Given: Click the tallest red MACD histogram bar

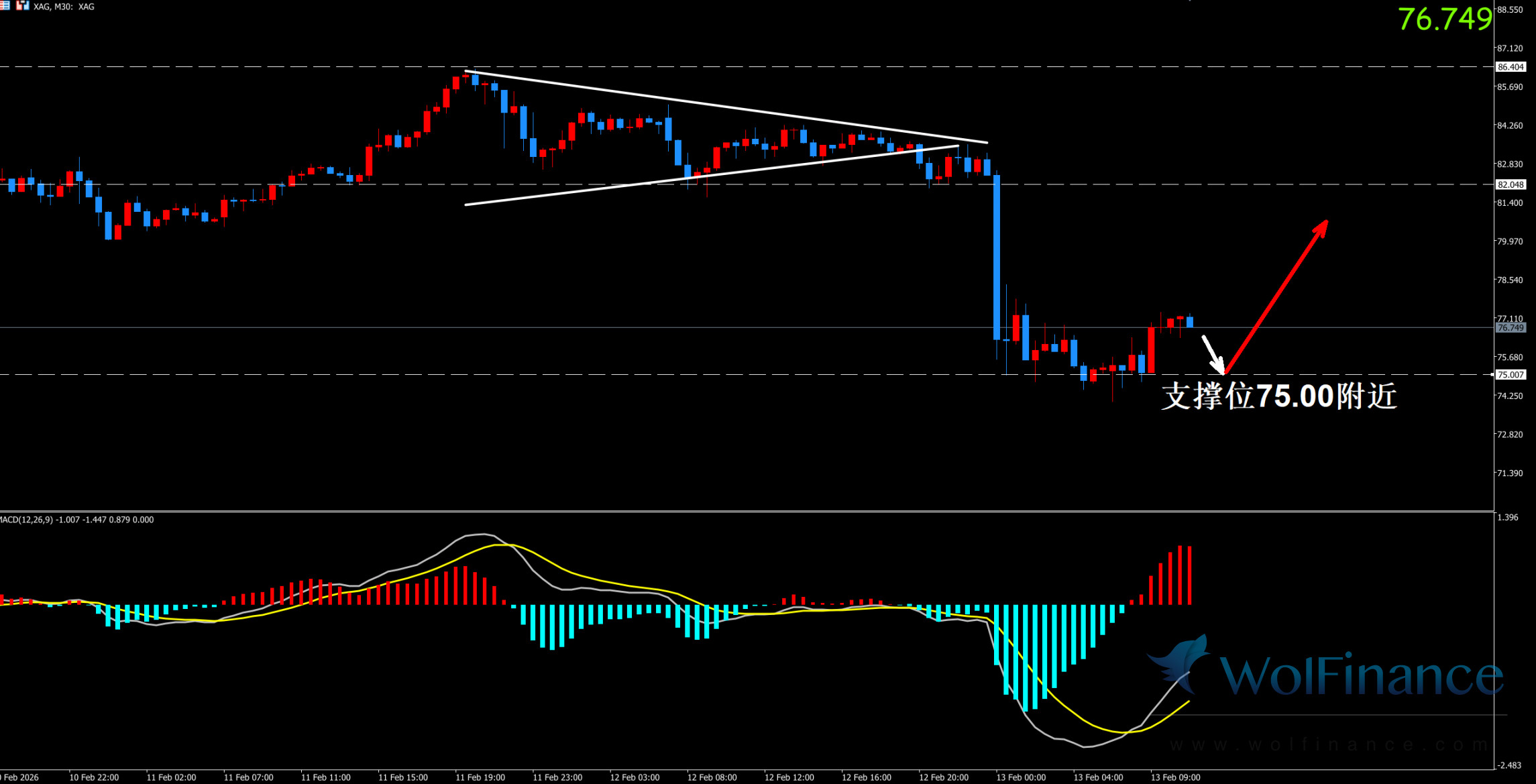Looking at the screenshot, I should 1180,575.
